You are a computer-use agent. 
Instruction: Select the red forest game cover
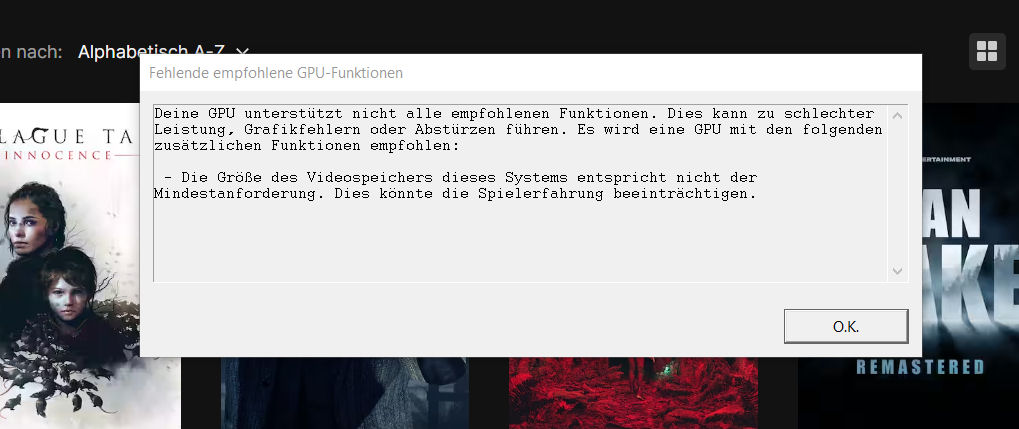coord(633,393)
